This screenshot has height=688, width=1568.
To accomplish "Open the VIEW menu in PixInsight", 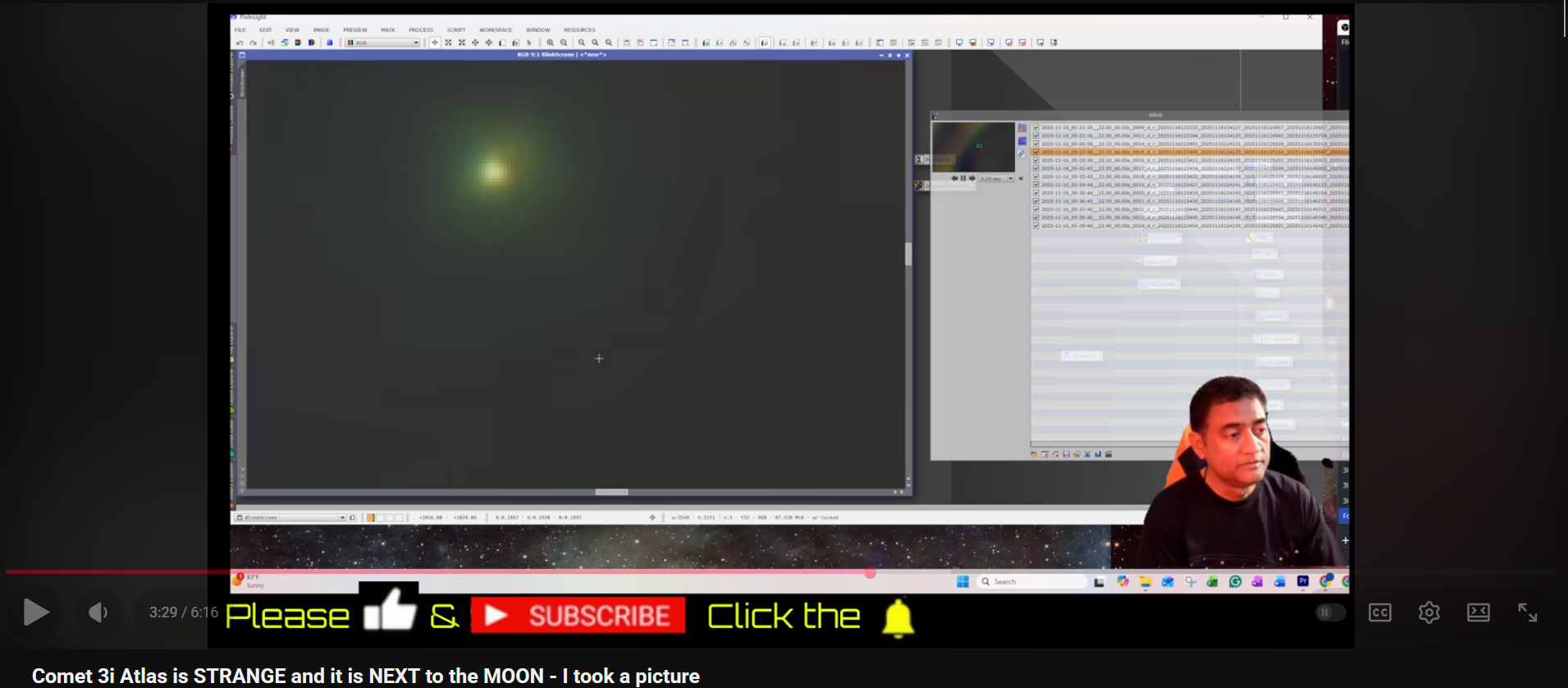I will tap(292, 30).
